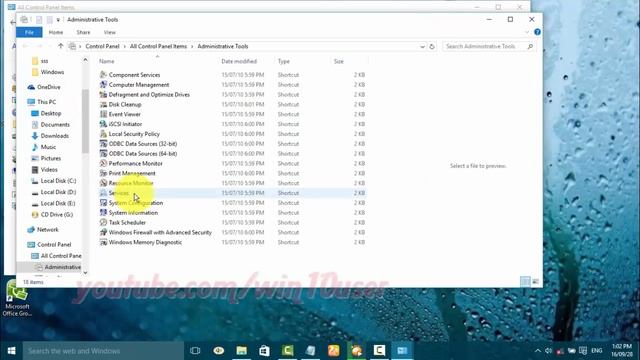
Task: Open the Home ribbon tab
Action: tap(56, 32)
